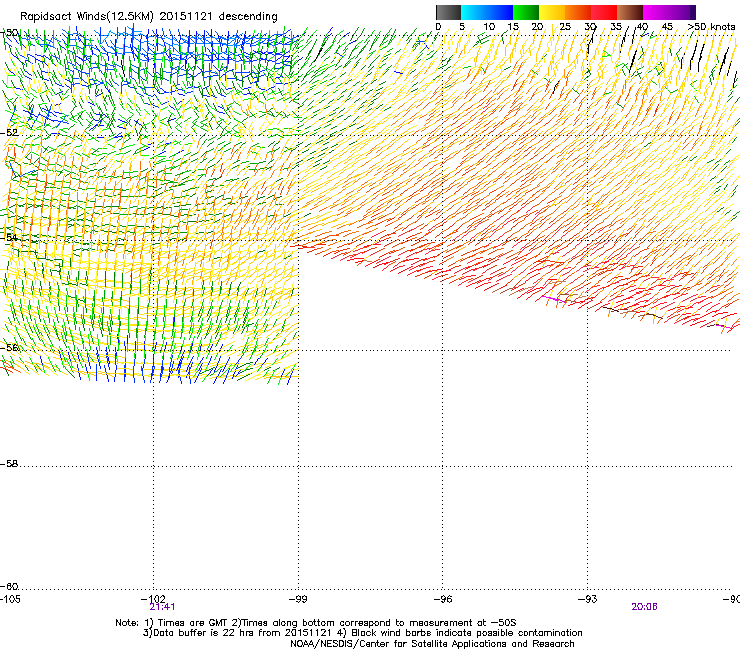Image resolution: width=740 pixels, height=650 pixels.
Task: Click the purple time stamp 20:08
Action: click(644, 607)
